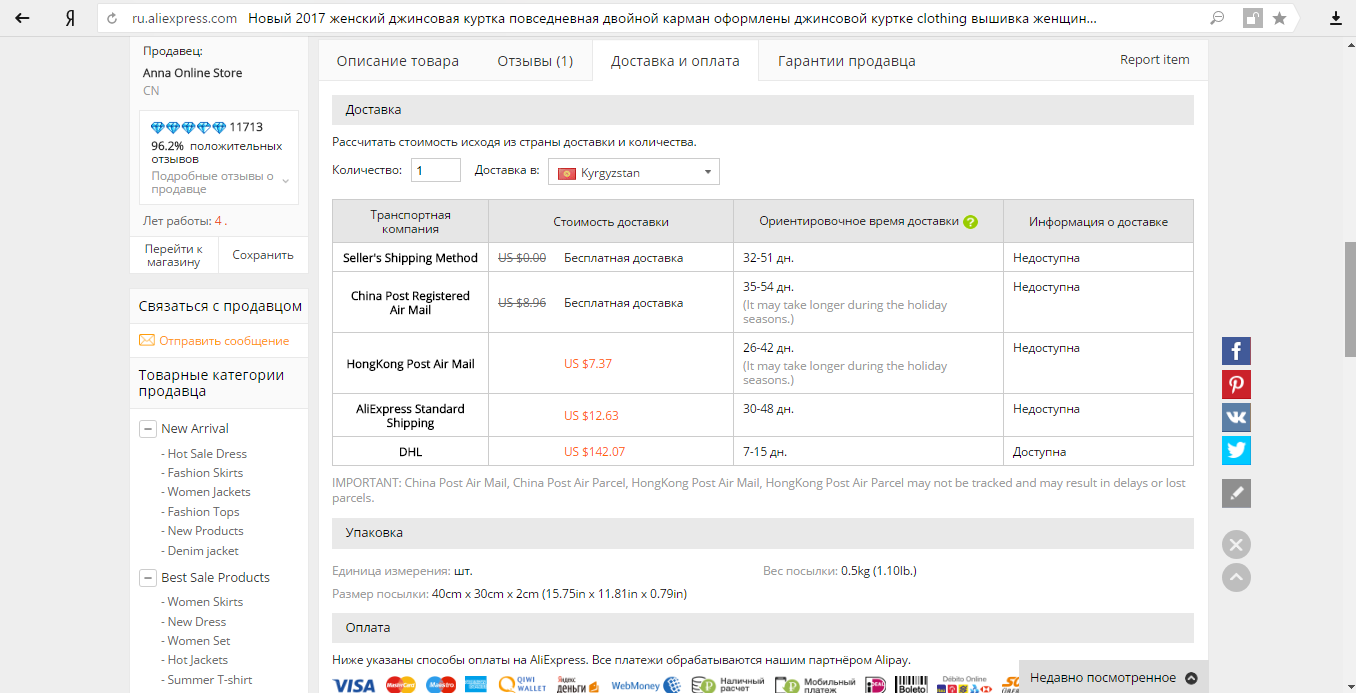Open the Гарантии продавца tab

(x=846, y=61)
